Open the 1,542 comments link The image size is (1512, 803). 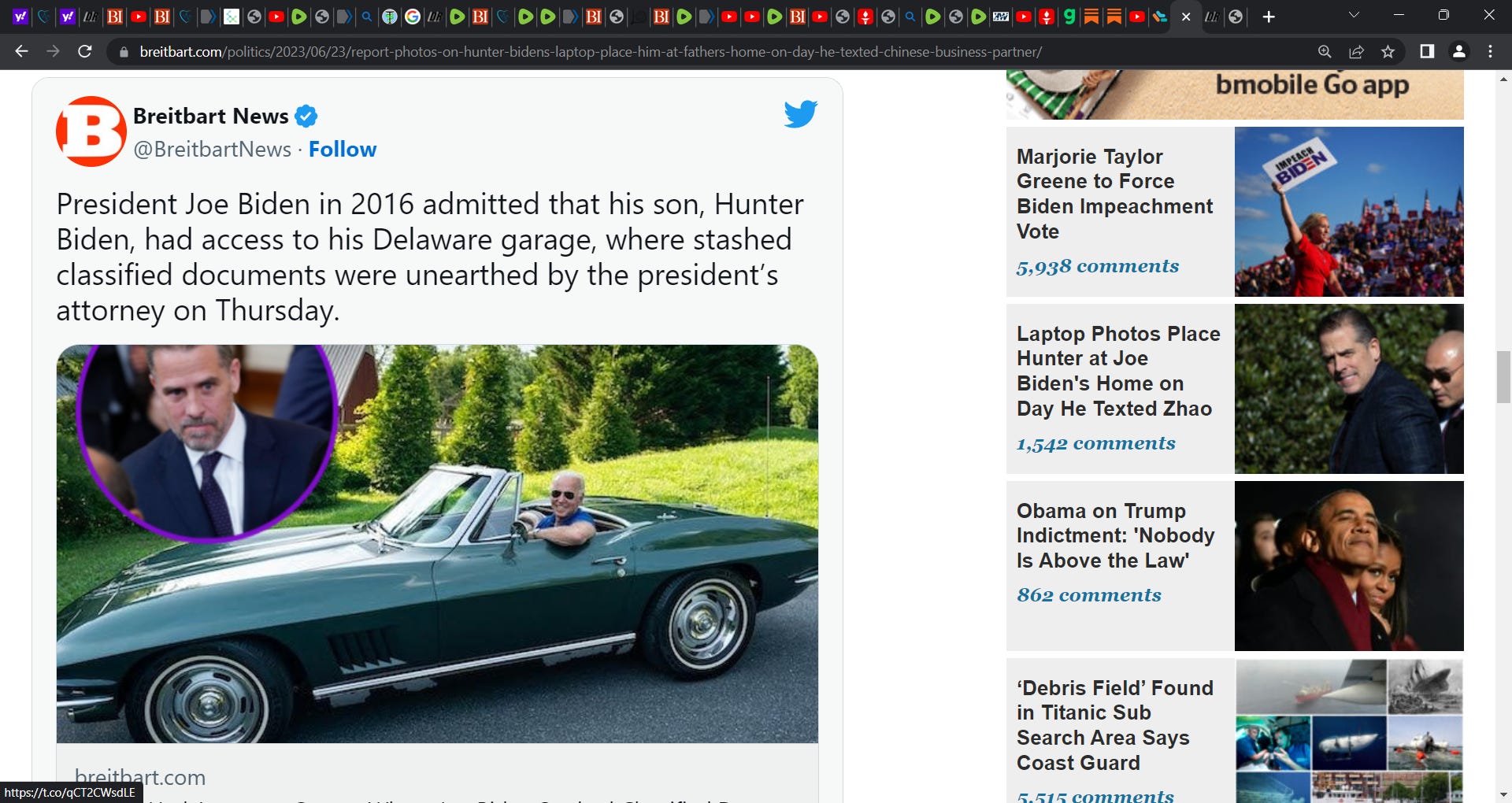pyautogui.click(x=1095, y=443)
